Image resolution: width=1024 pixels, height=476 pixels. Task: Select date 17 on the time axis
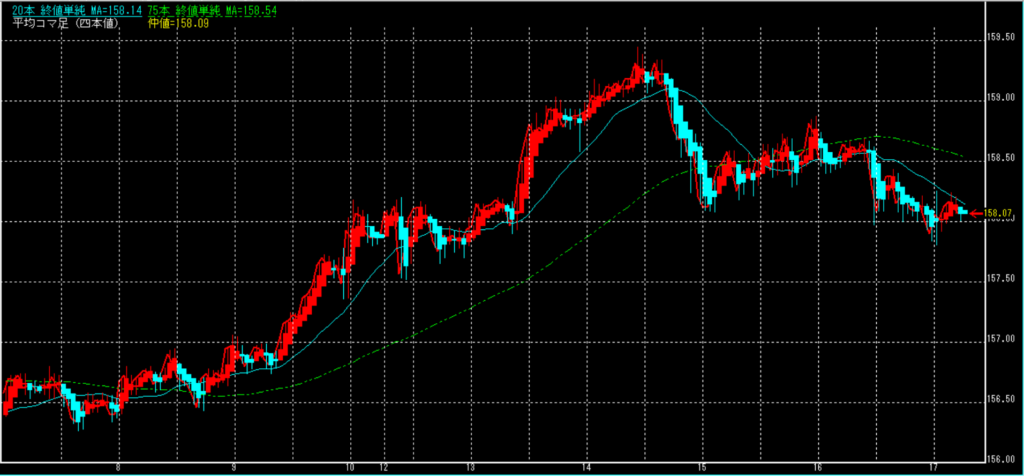(x=934, y=467)
